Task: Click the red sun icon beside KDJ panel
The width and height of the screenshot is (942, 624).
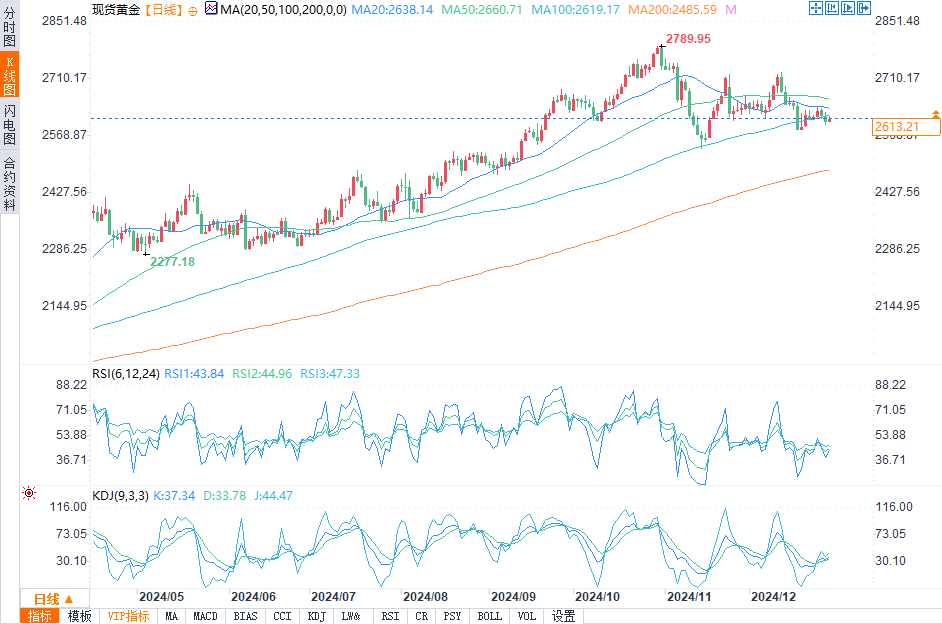Action: point(29,493)
